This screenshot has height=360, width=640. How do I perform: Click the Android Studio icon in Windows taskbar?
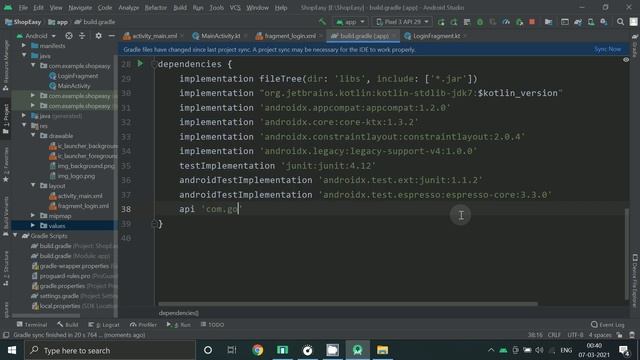358,350
